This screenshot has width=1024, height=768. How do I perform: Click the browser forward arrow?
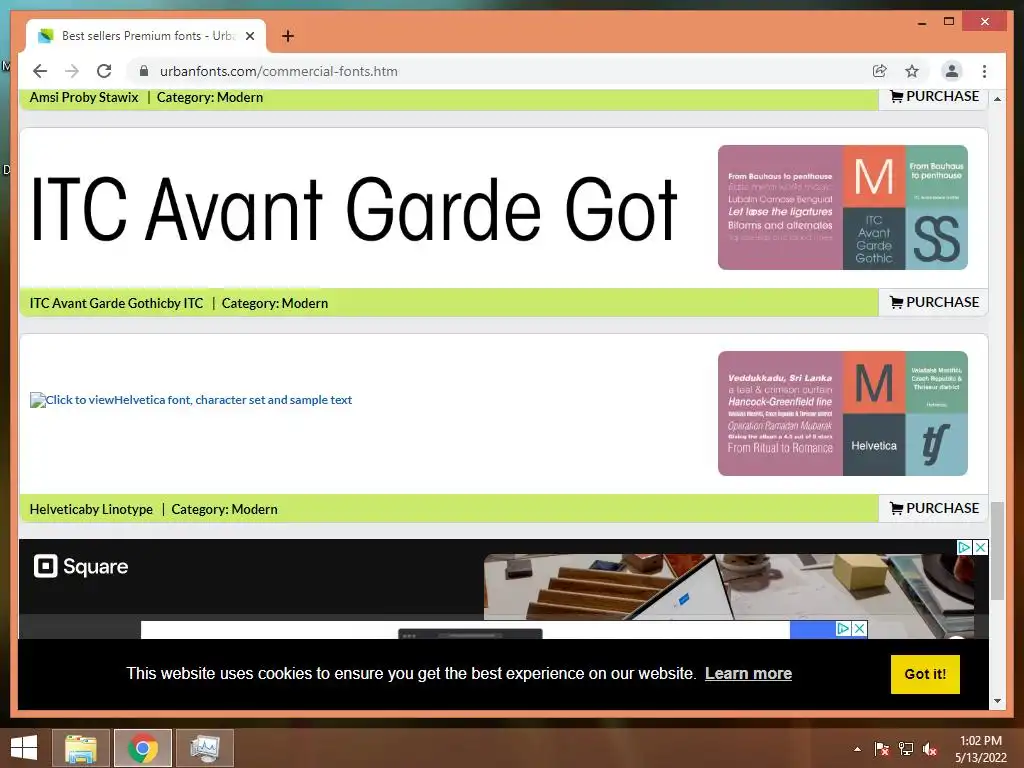(72, 71)
